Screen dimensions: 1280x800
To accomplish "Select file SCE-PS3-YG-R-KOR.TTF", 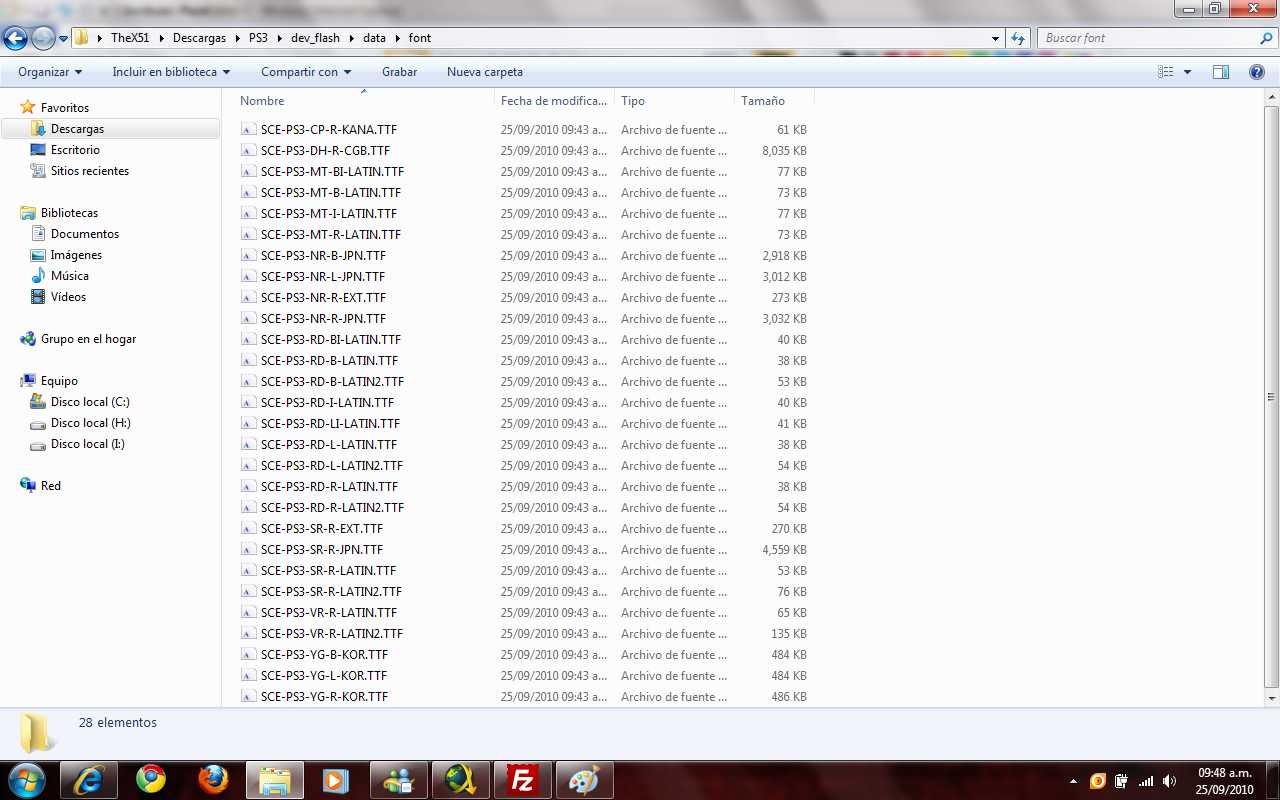I will tap(324, 697).
